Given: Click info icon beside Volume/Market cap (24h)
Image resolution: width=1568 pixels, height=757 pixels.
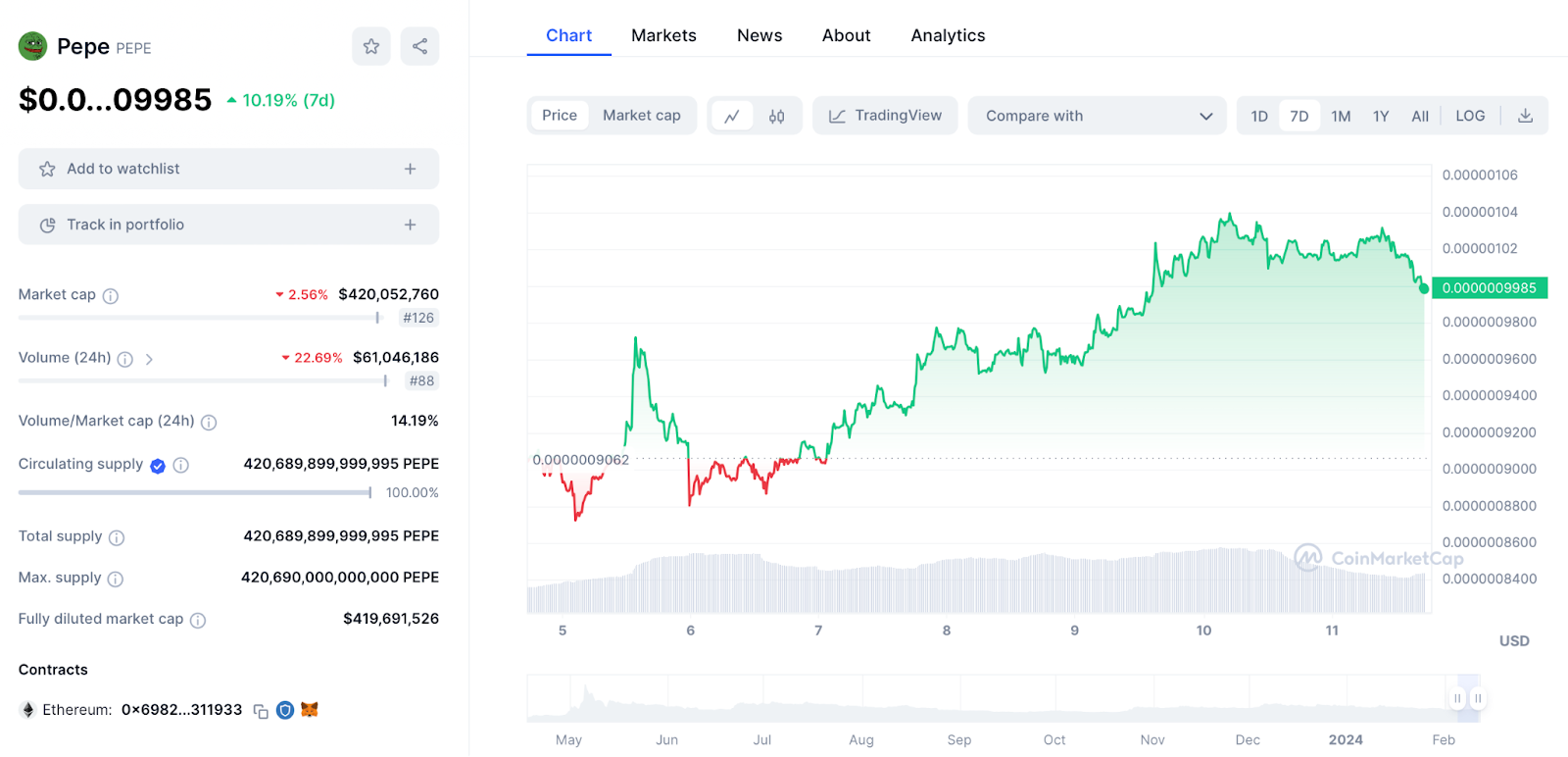Looking at the screenshot, I should [209, 423].
